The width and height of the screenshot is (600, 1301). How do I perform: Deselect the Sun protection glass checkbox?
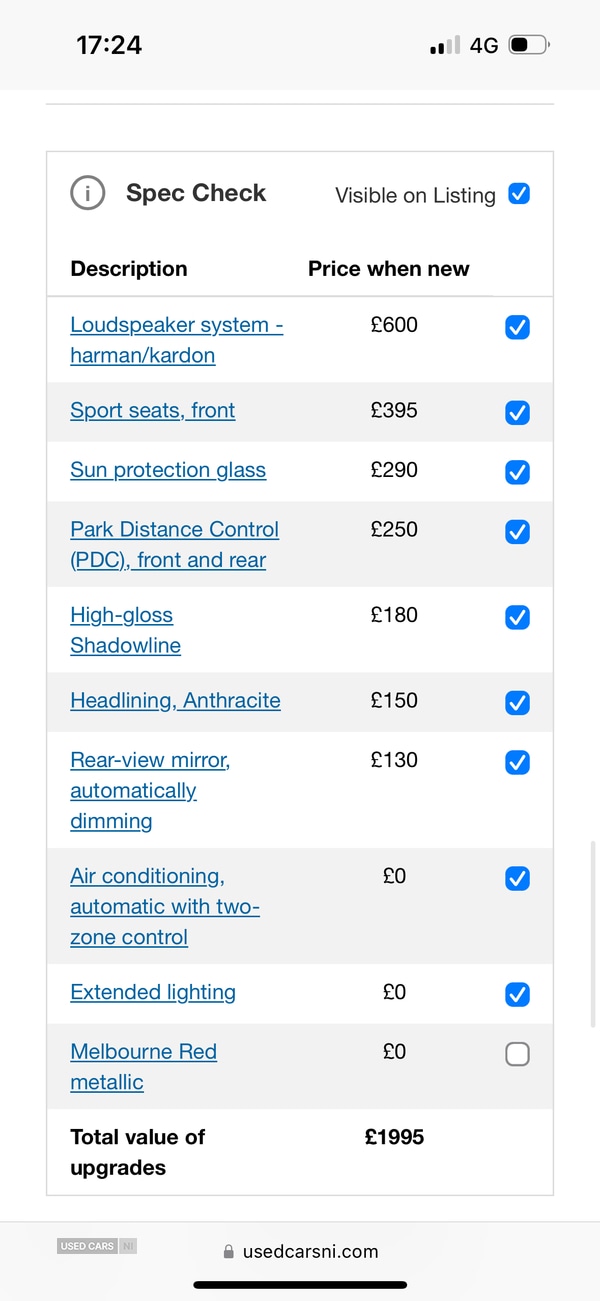tap(517, 472)
